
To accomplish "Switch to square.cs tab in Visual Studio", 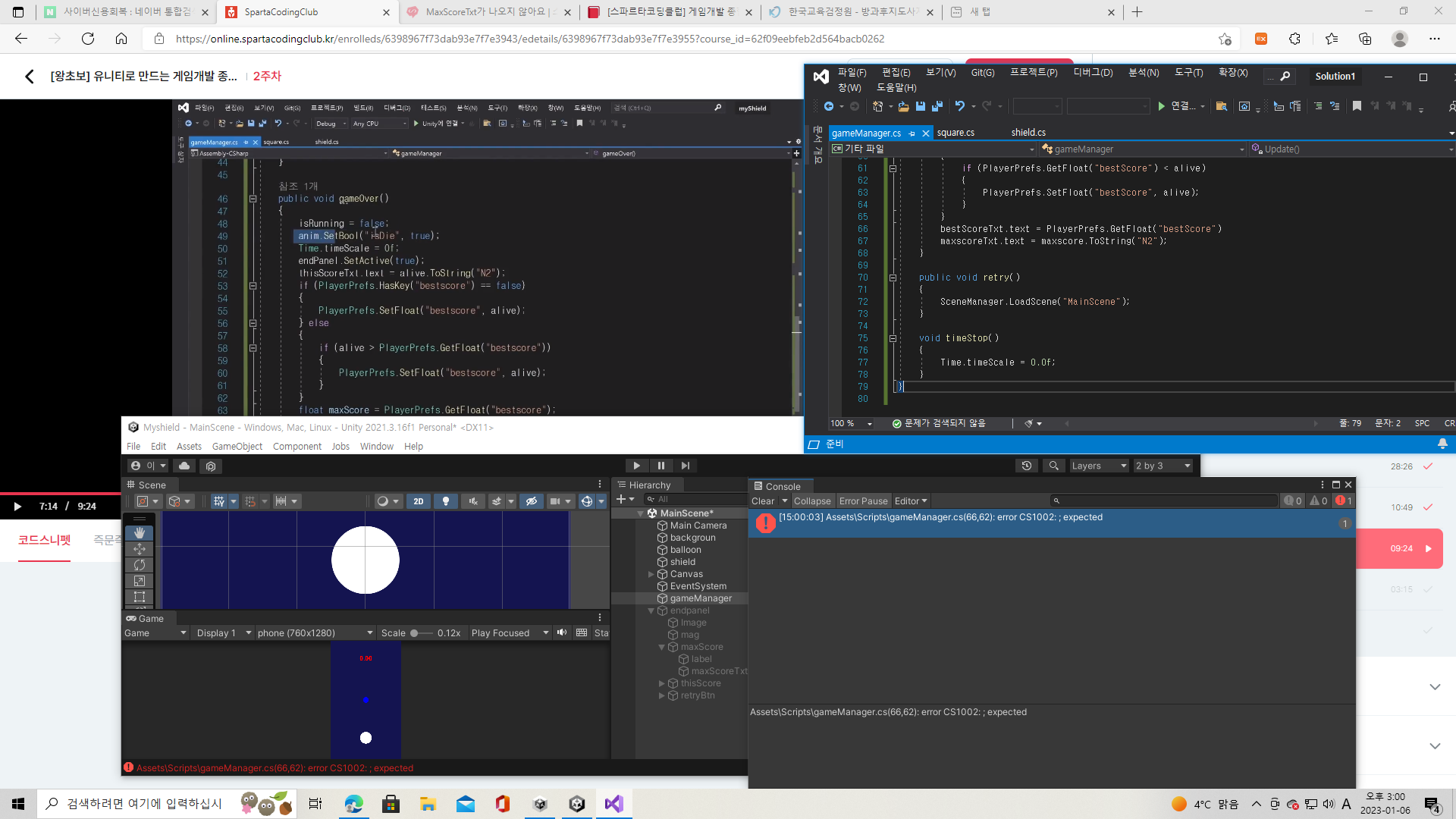I will click(955, 133).
